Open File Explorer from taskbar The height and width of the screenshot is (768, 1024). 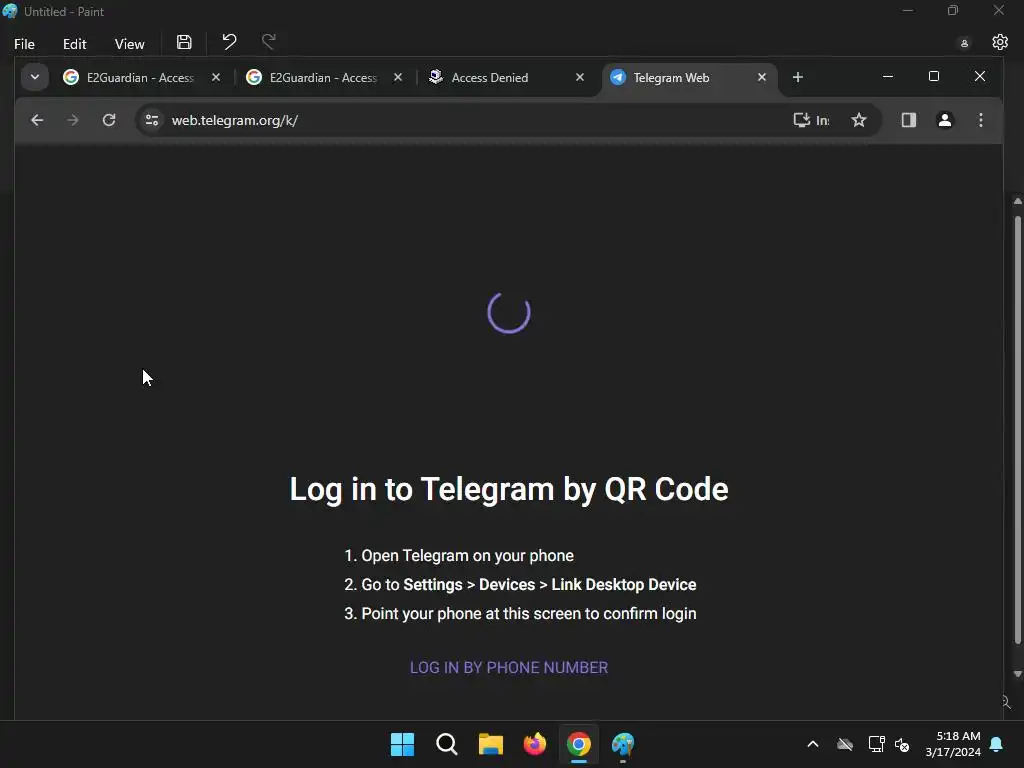tap(490, 744)
